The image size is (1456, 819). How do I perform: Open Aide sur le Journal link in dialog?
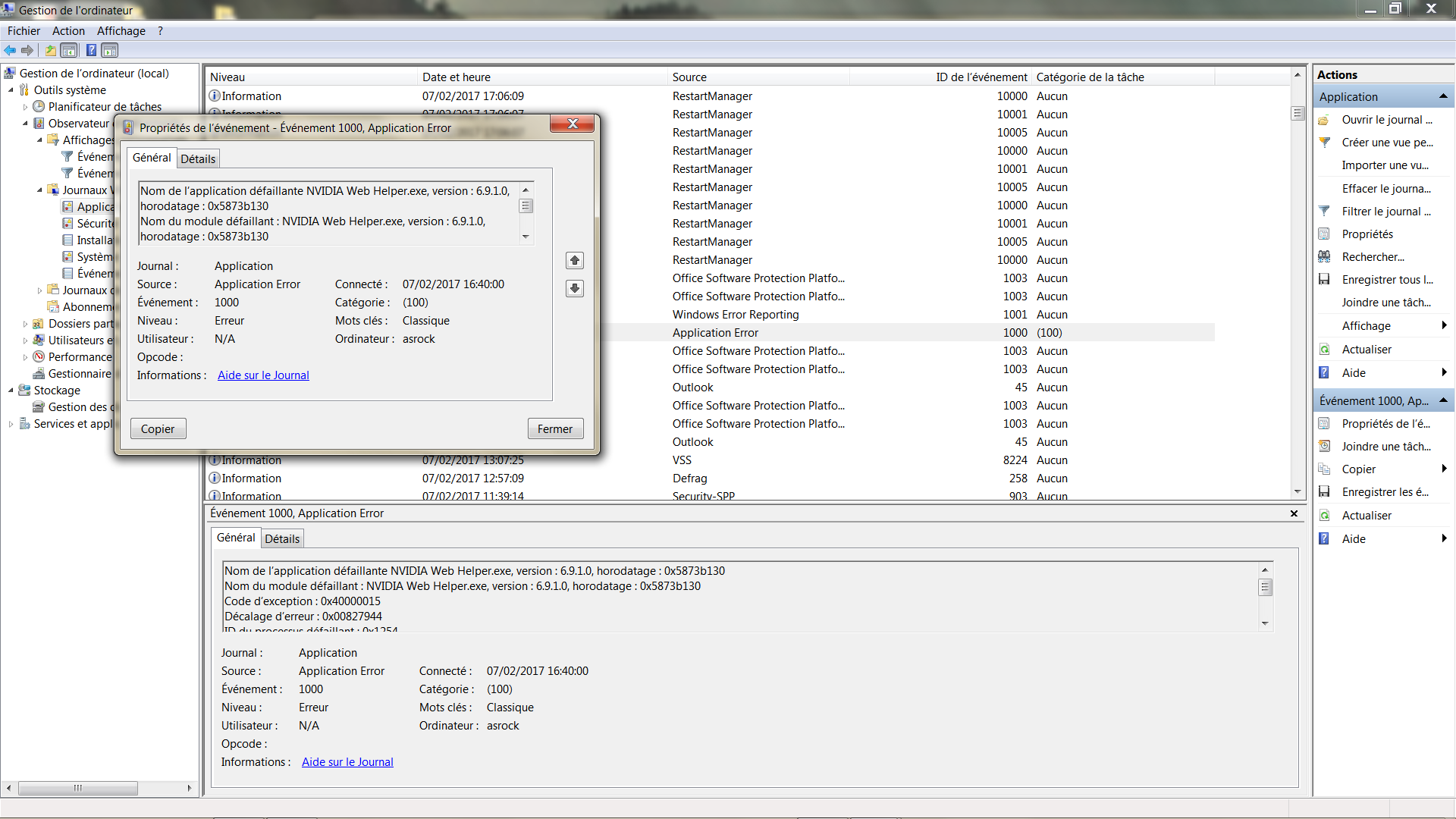click(x=263, y=375)
